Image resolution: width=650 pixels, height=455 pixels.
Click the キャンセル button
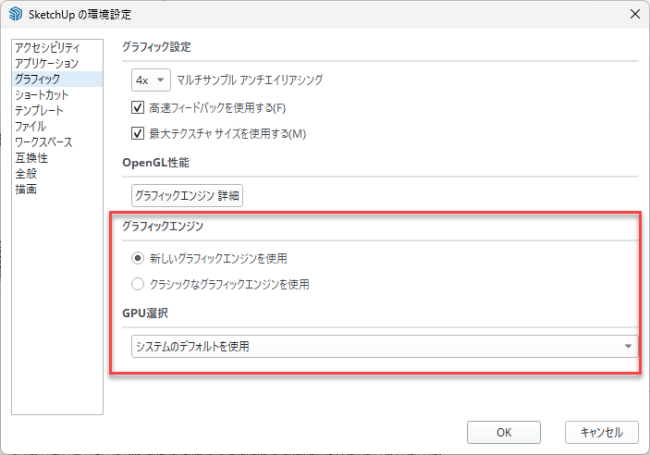(601, 432)
